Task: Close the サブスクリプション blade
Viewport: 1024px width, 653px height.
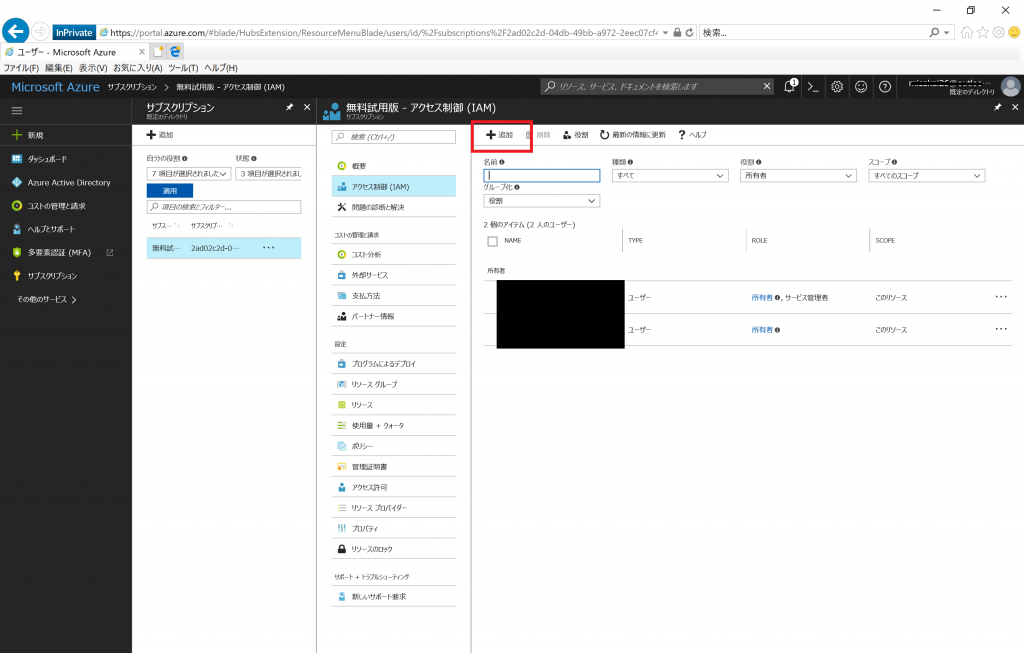Action: pos(307,107)
